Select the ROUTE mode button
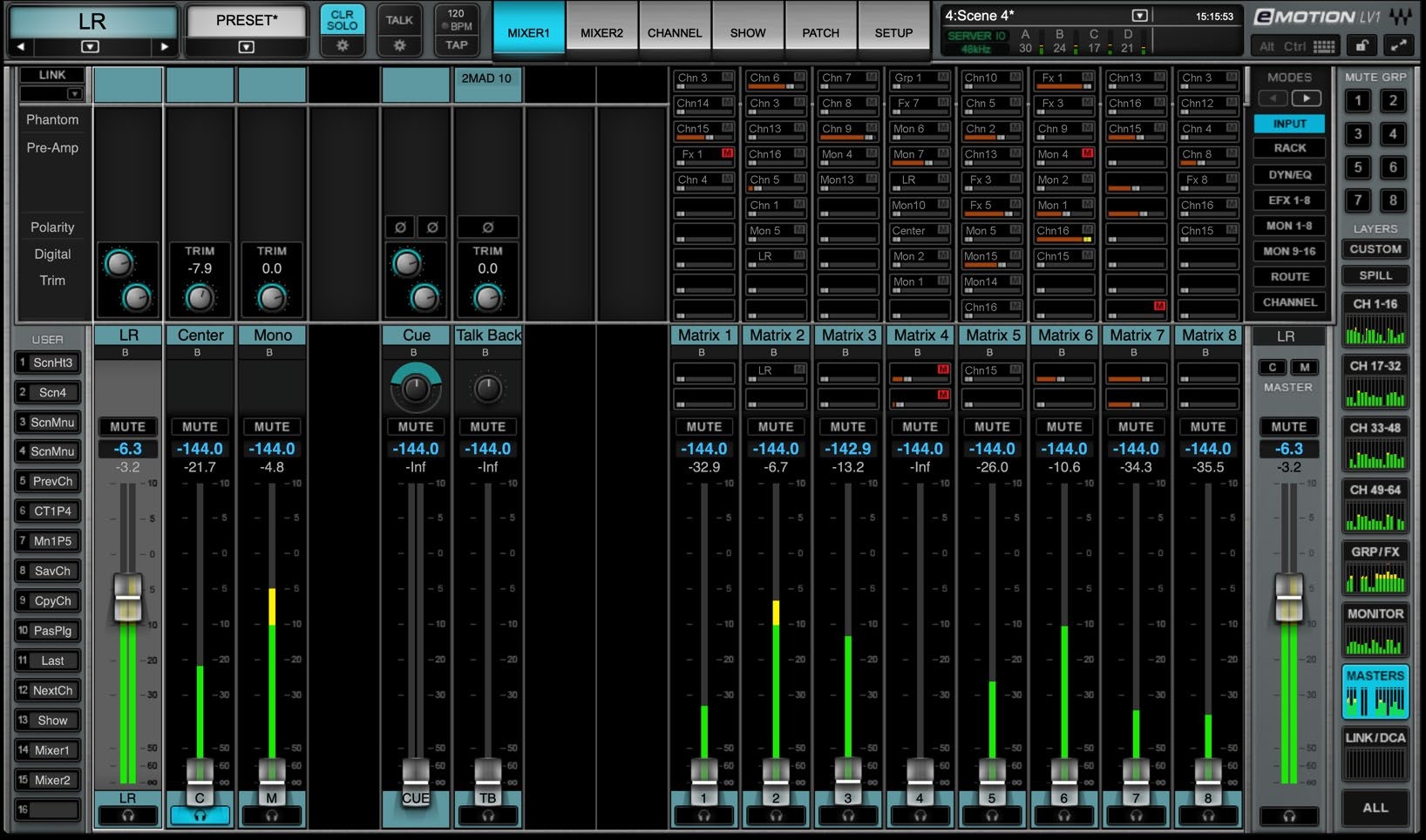This screenshot has width=1426, height=840. coord(1289,276)
